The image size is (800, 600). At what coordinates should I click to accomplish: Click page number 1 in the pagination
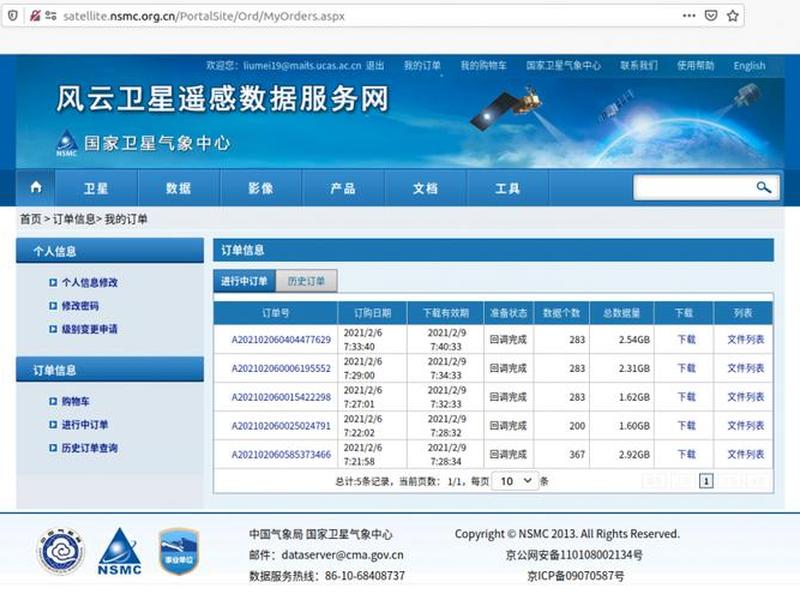pos(706,481)
